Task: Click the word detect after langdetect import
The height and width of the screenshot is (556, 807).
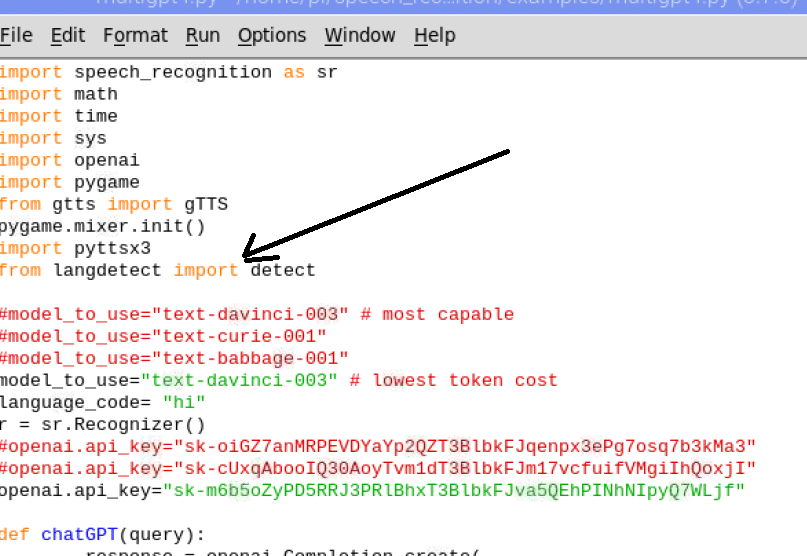Action: click(x=283, y=270)
